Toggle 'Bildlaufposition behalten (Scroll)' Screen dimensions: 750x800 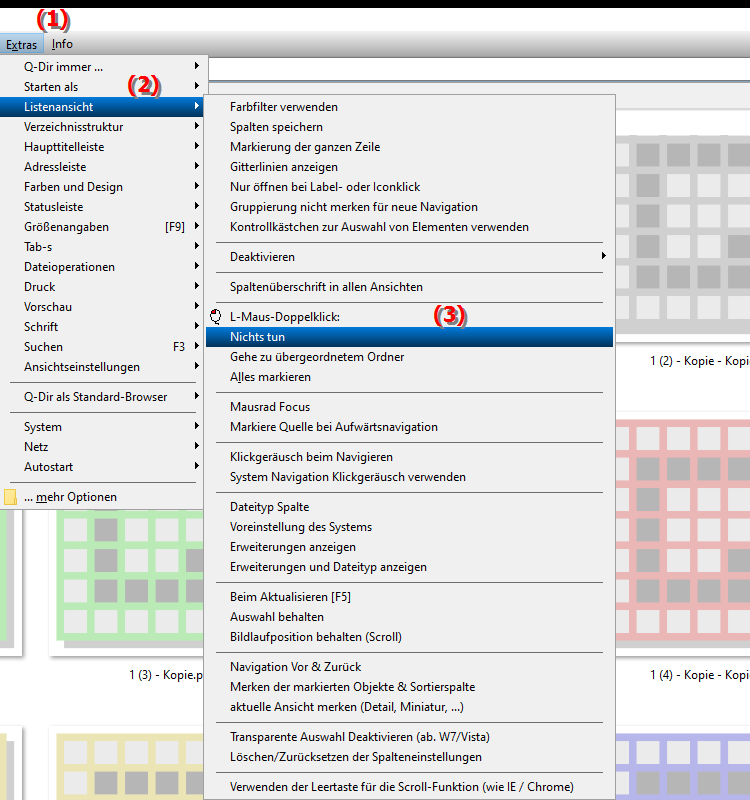point(409,637)
